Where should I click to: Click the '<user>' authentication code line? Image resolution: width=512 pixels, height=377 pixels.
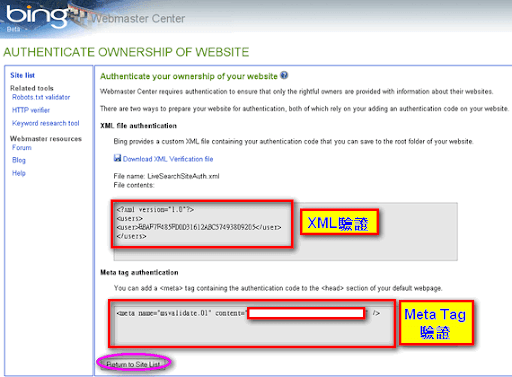coord(199,227)
